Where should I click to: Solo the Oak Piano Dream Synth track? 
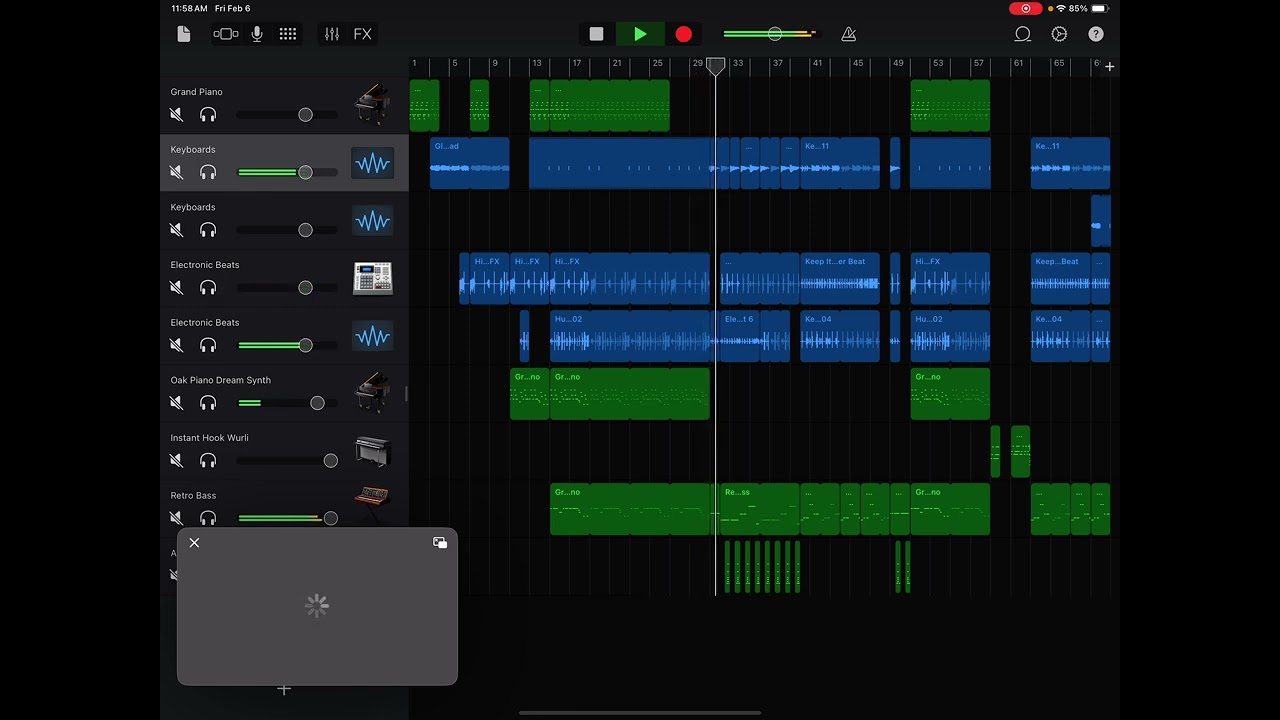[x=208, y=403]
